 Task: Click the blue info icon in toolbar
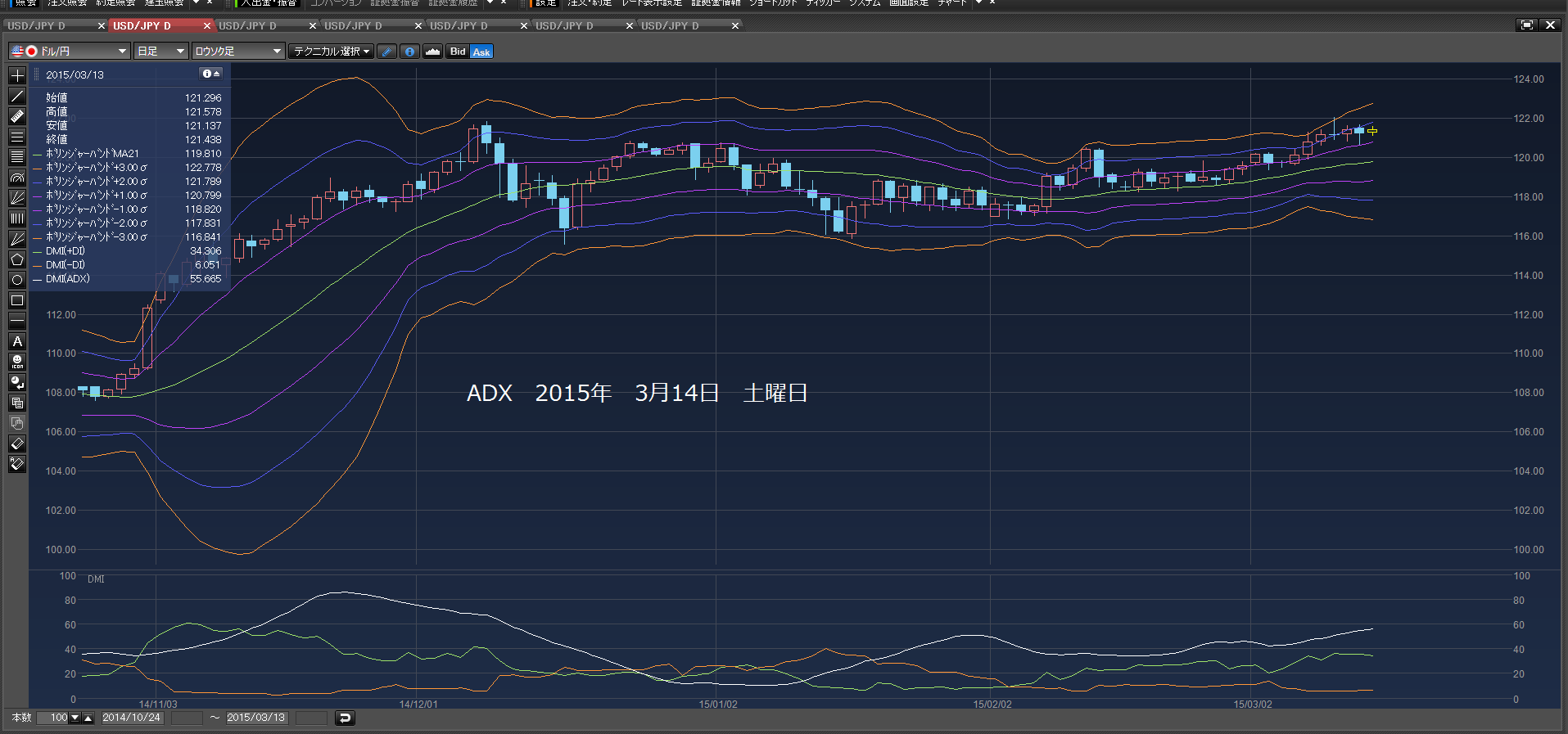(409, 52)
